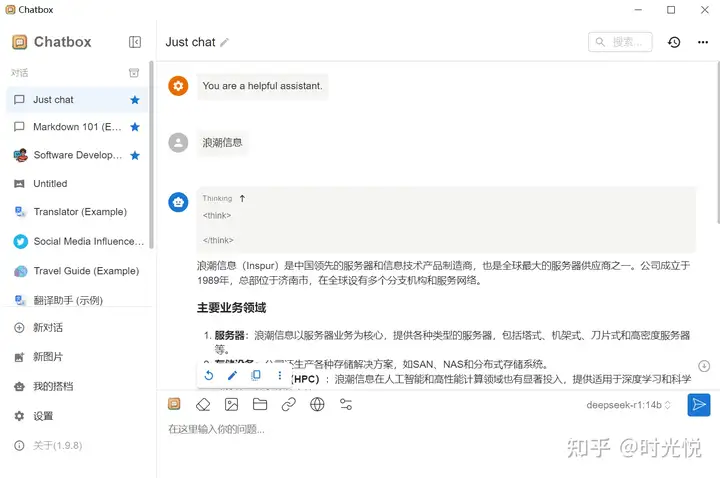This screenshot has width=720, height=478.
Task: Toggle star on Markdown 101 conversation
Action: tap(135, 127)
